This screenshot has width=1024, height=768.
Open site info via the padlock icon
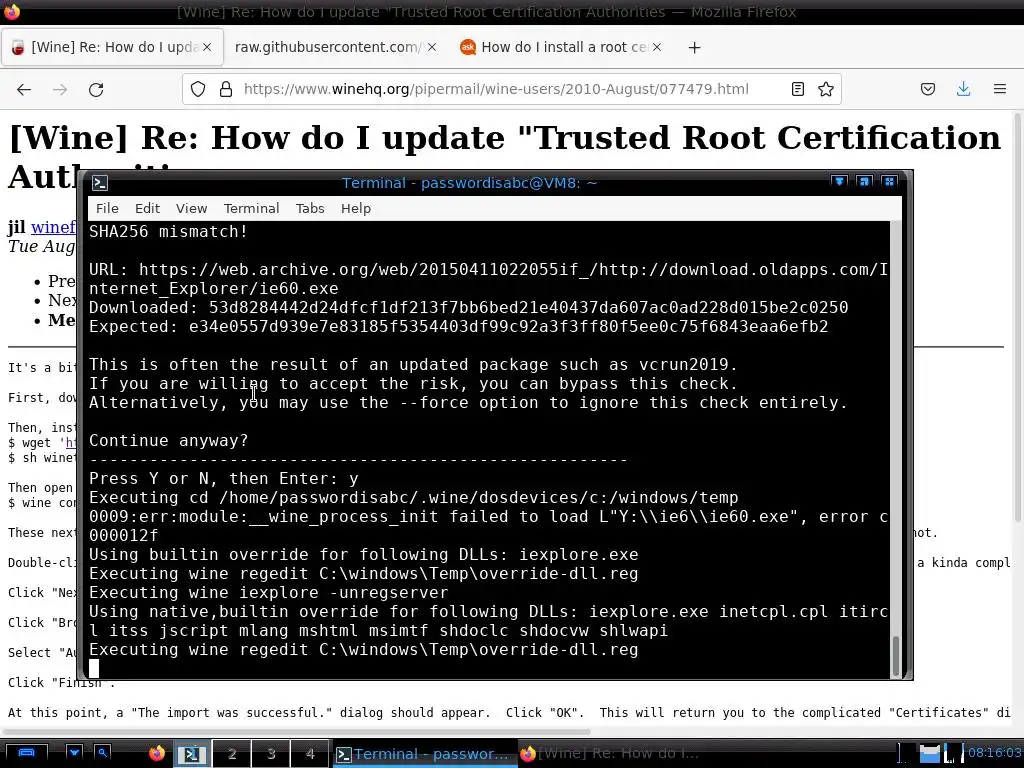coord(226,89)
